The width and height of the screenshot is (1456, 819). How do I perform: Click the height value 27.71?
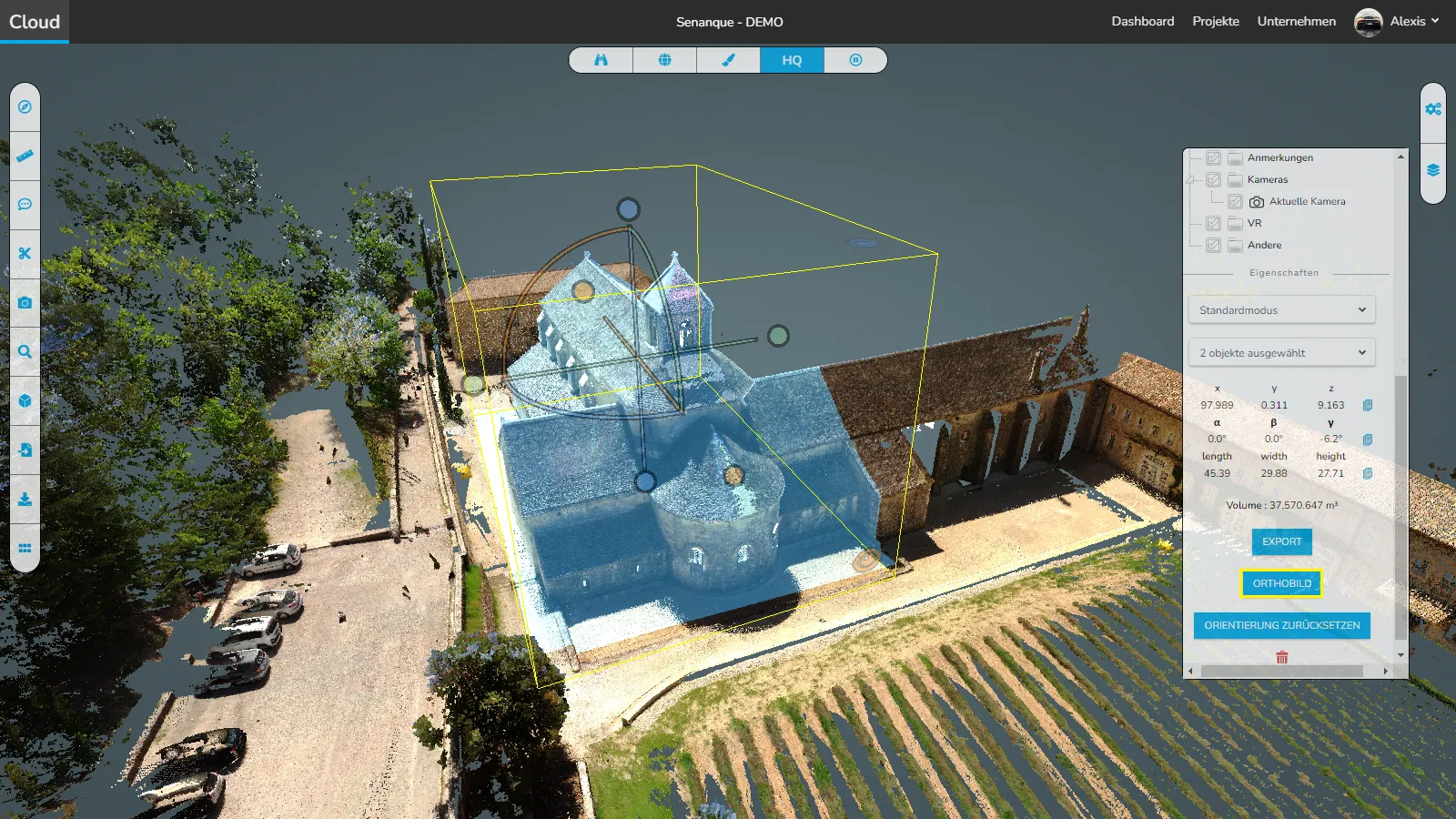coord(1330,473)
